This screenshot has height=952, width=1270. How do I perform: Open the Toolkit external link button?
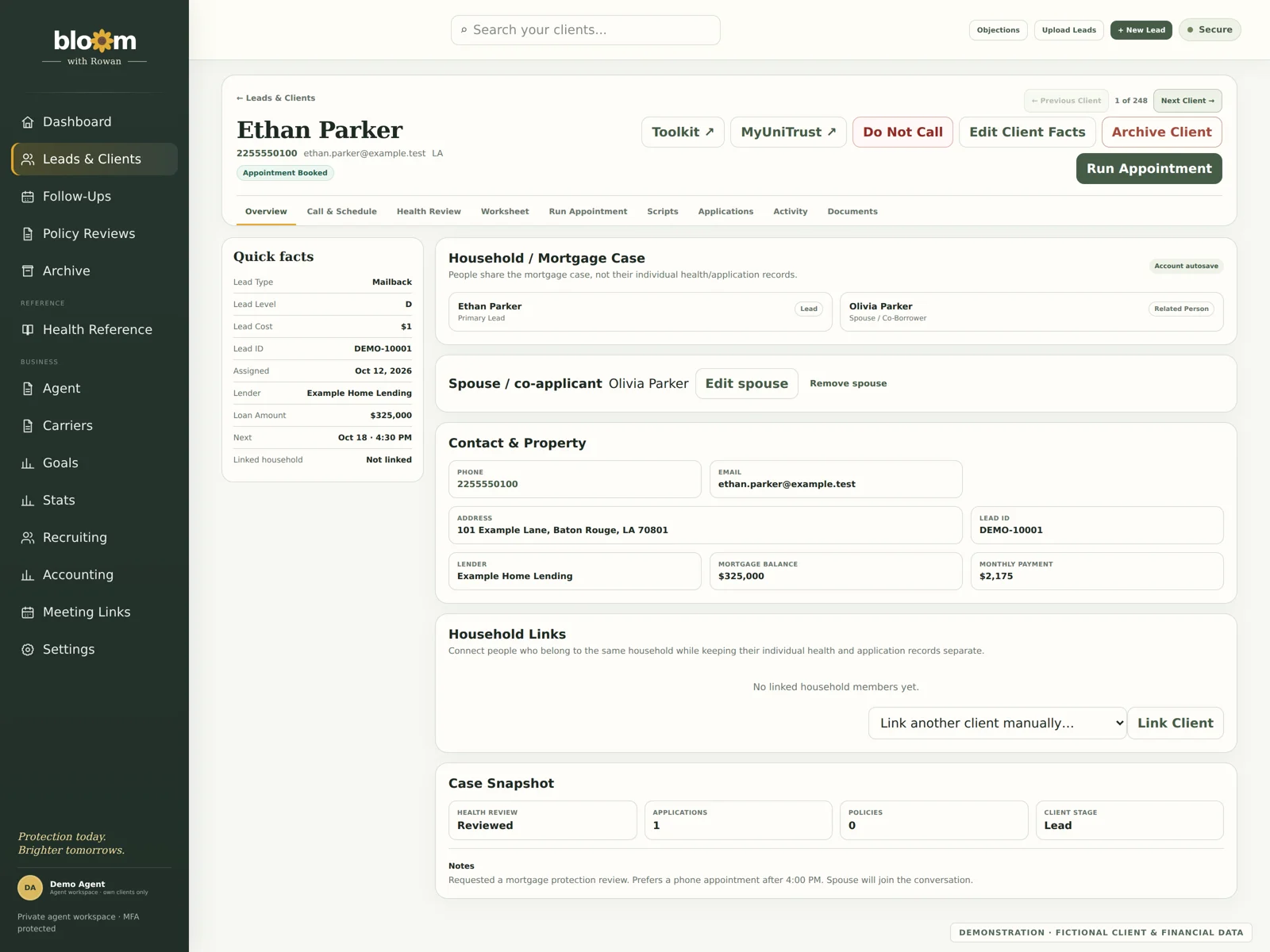click(x=683, y=132)
